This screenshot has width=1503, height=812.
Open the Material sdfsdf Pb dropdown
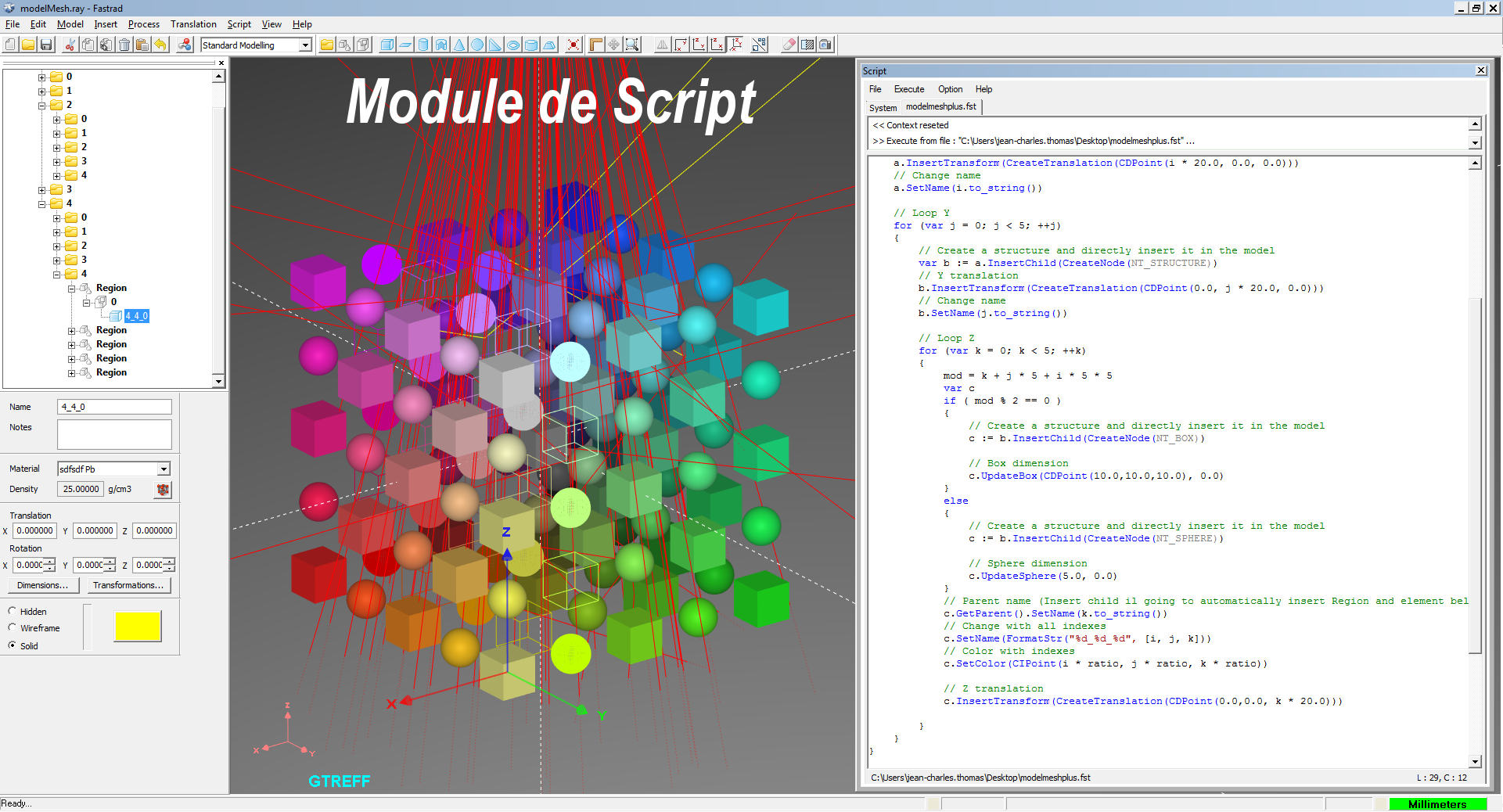tap(164, 469)
